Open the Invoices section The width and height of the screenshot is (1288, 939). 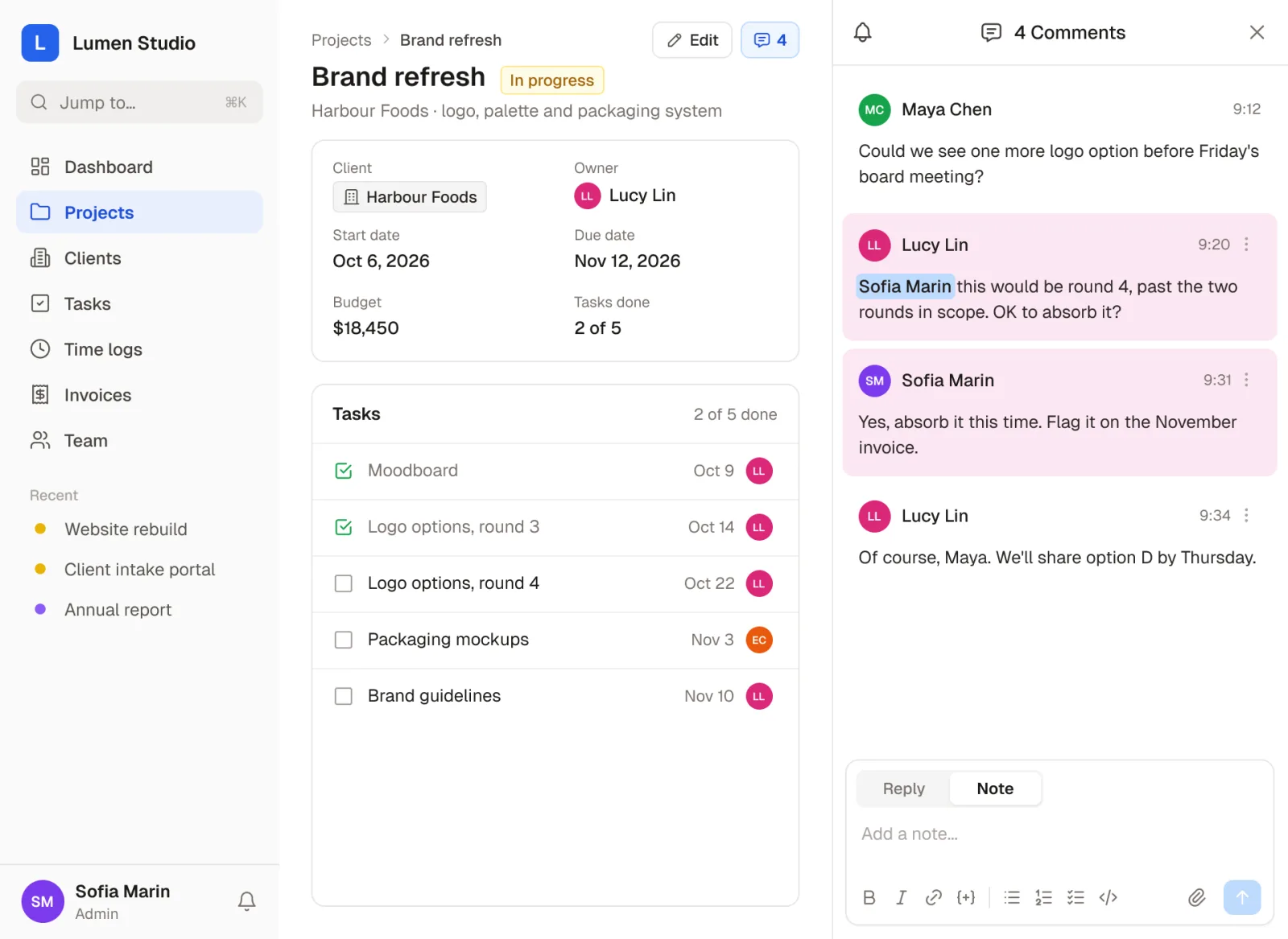139,395
